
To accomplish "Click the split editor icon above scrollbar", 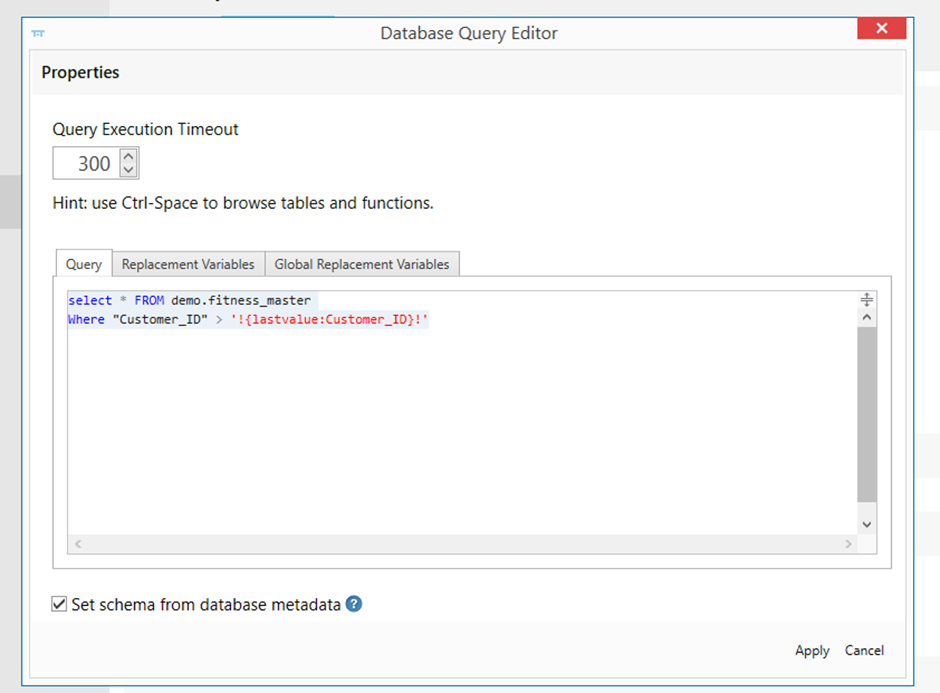I will pos(867,299).
